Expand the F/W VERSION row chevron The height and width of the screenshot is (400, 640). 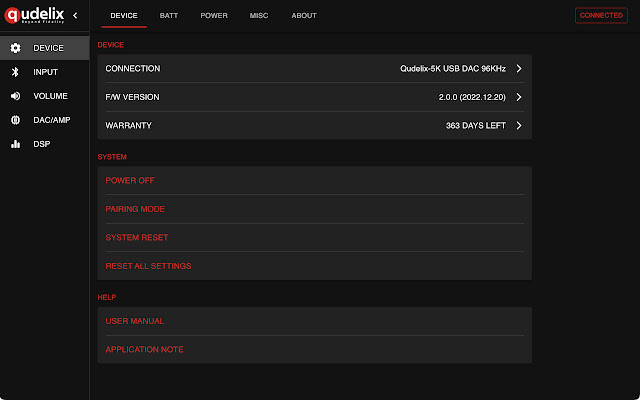(519, 97)
